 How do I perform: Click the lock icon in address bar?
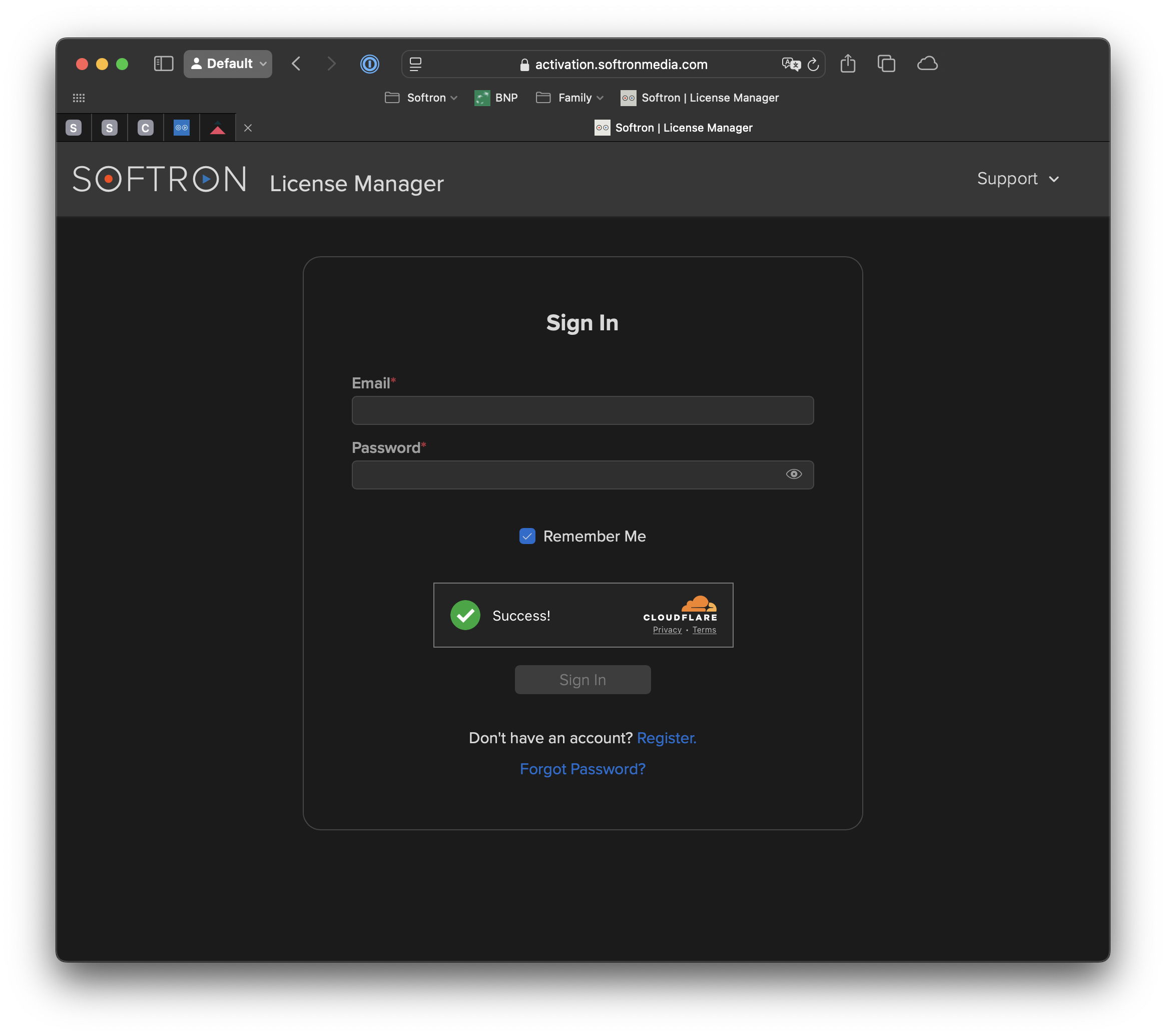click(524, 65)
